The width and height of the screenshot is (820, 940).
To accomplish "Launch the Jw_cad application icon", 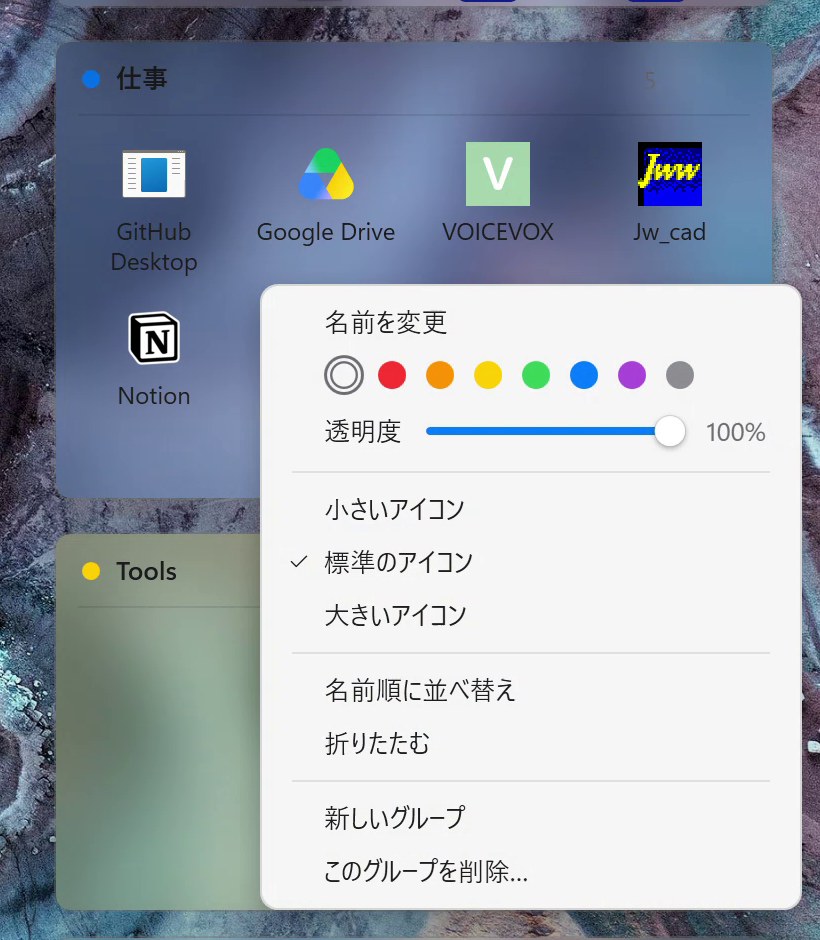I will tap(670, 174).
